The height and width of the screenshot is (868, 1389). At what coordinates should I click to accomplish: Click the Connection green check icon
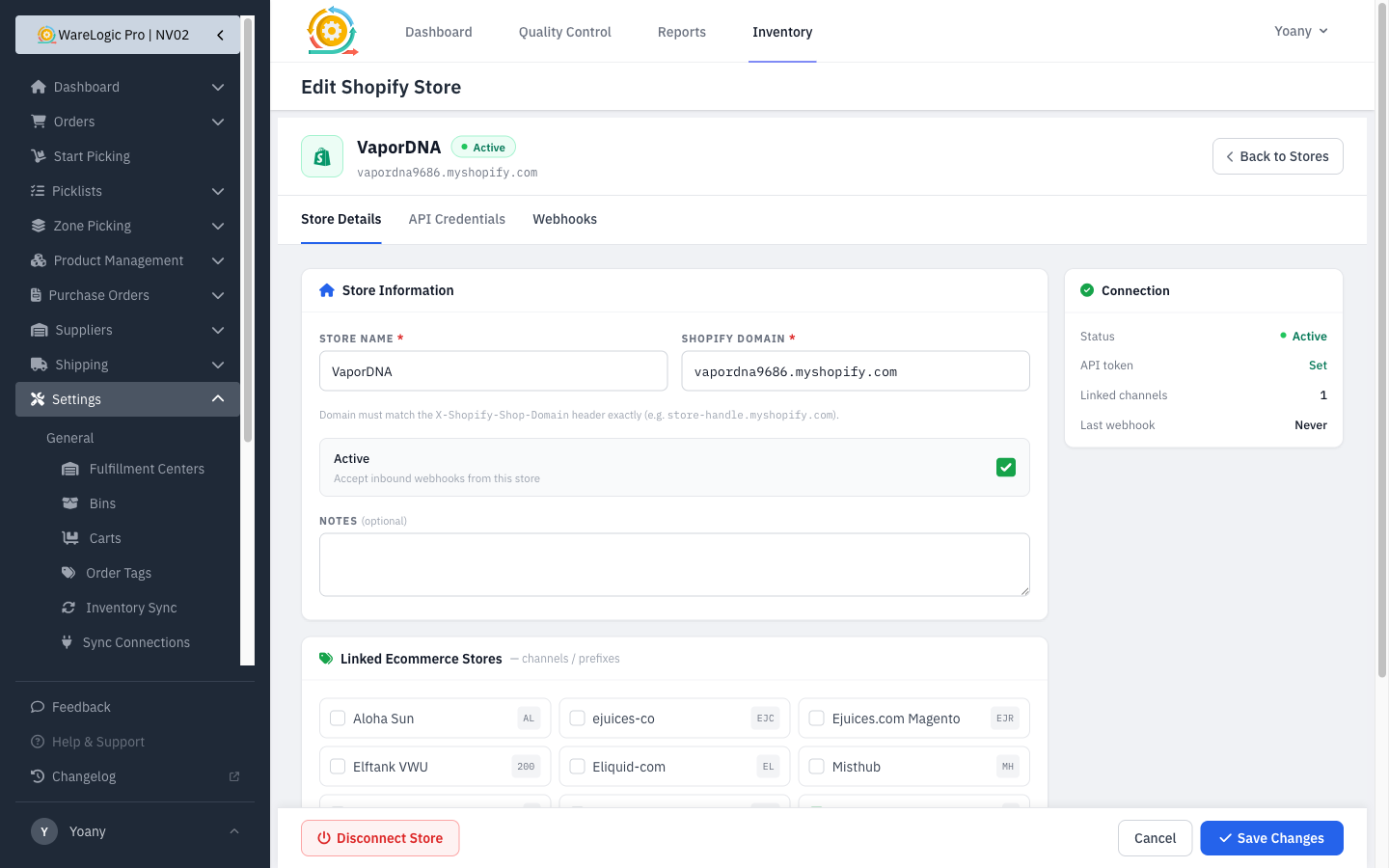[1087, 290]
